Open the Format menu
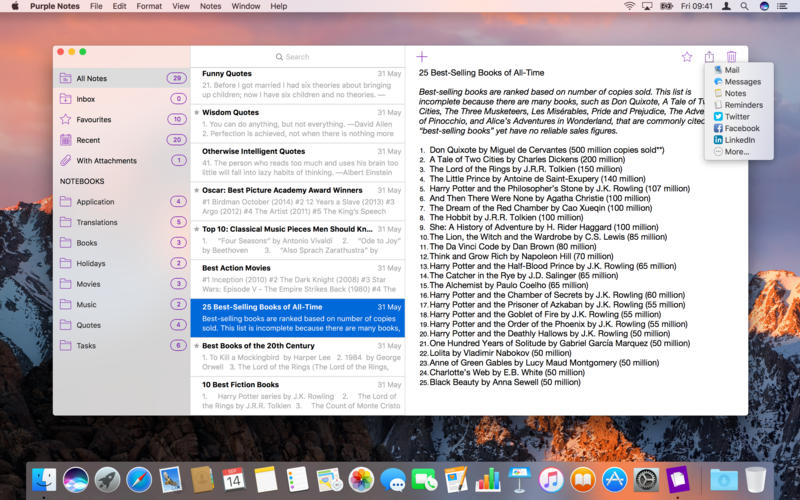This screenshot has height=500, width=800. [149, 6]
